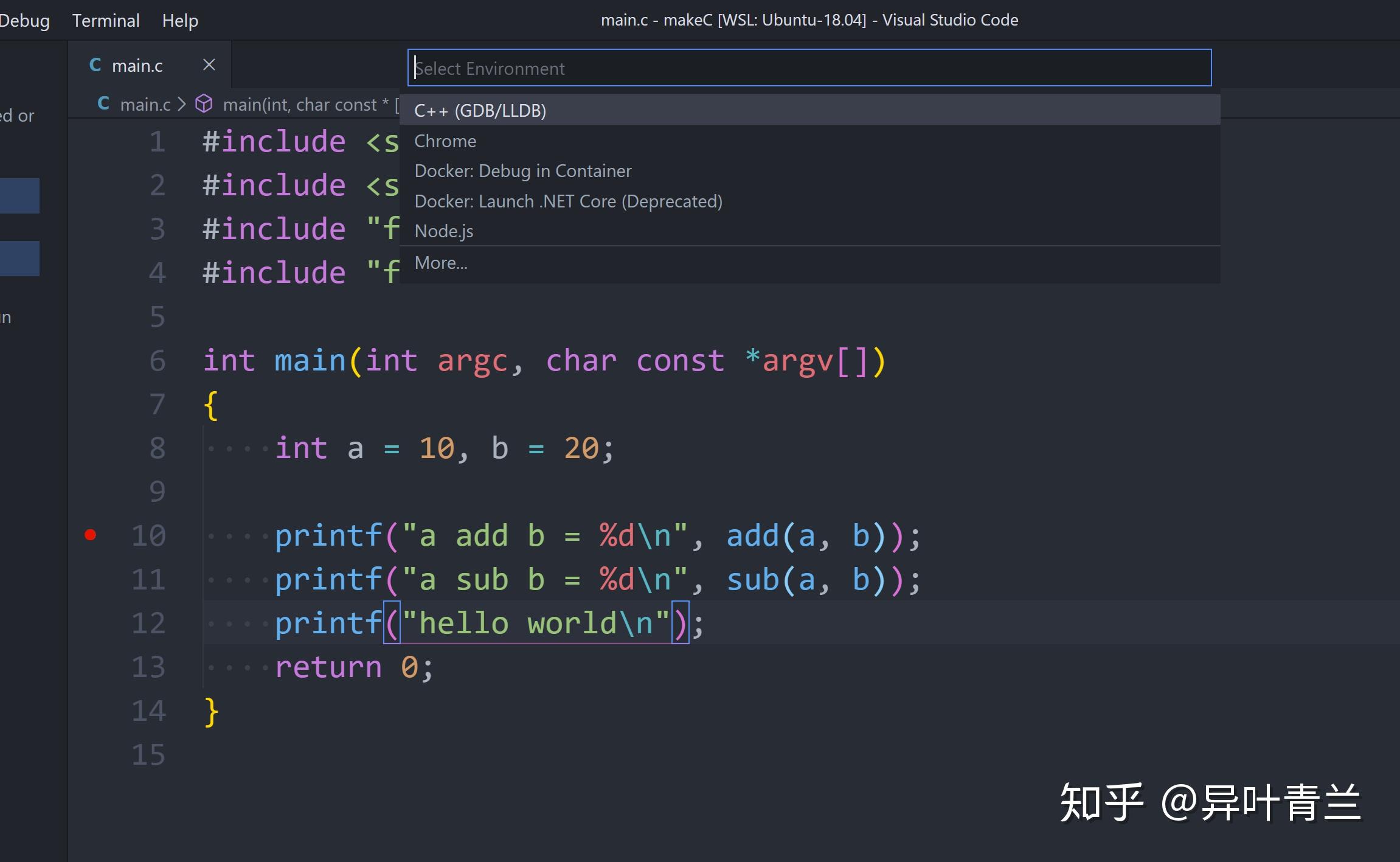Click the C language icon on the main.c tab
Screen dimensions: 1400x862
95,64
